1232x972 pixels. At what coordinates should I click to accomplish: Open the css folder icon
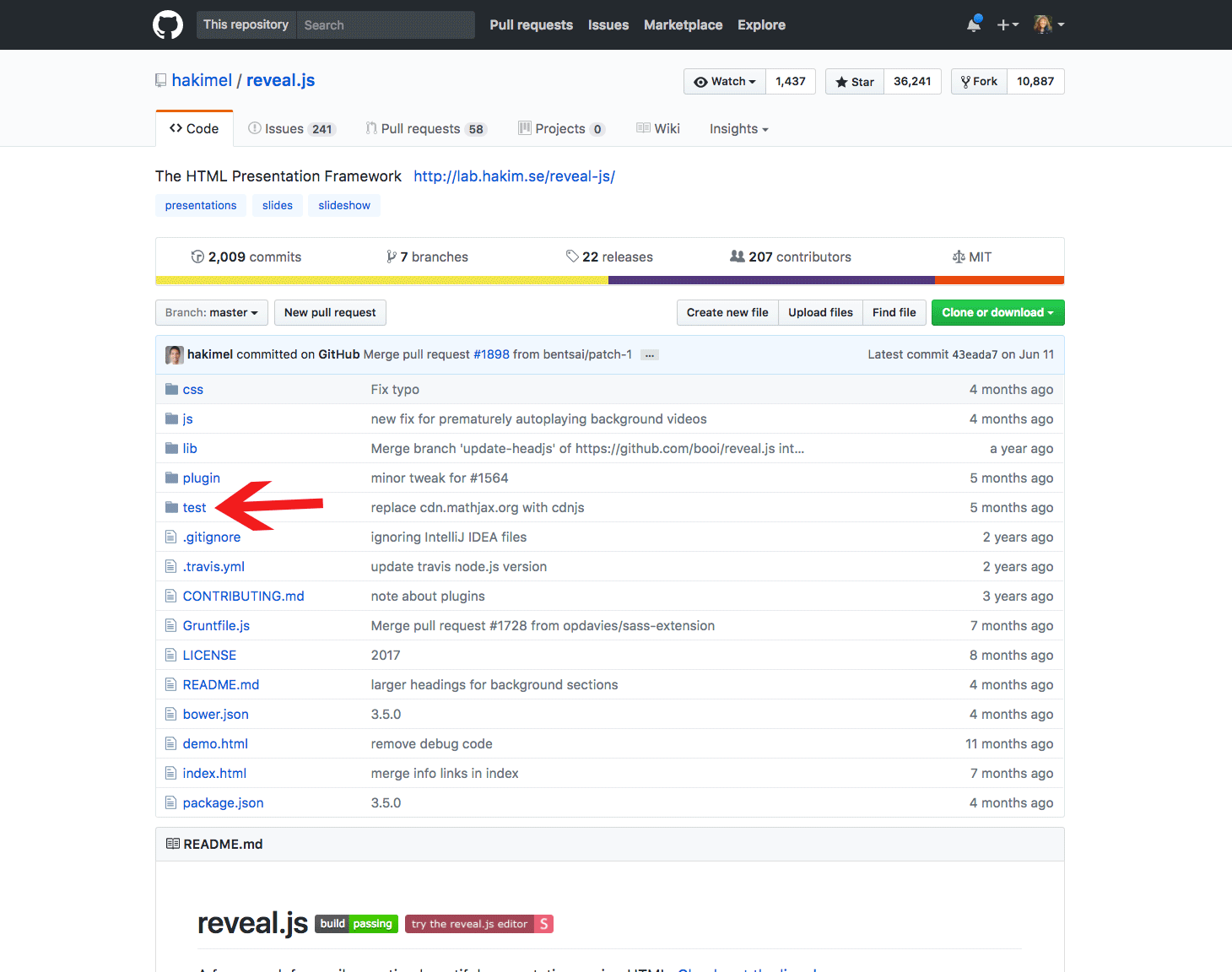pyautogui.click(x=170, y=389)
